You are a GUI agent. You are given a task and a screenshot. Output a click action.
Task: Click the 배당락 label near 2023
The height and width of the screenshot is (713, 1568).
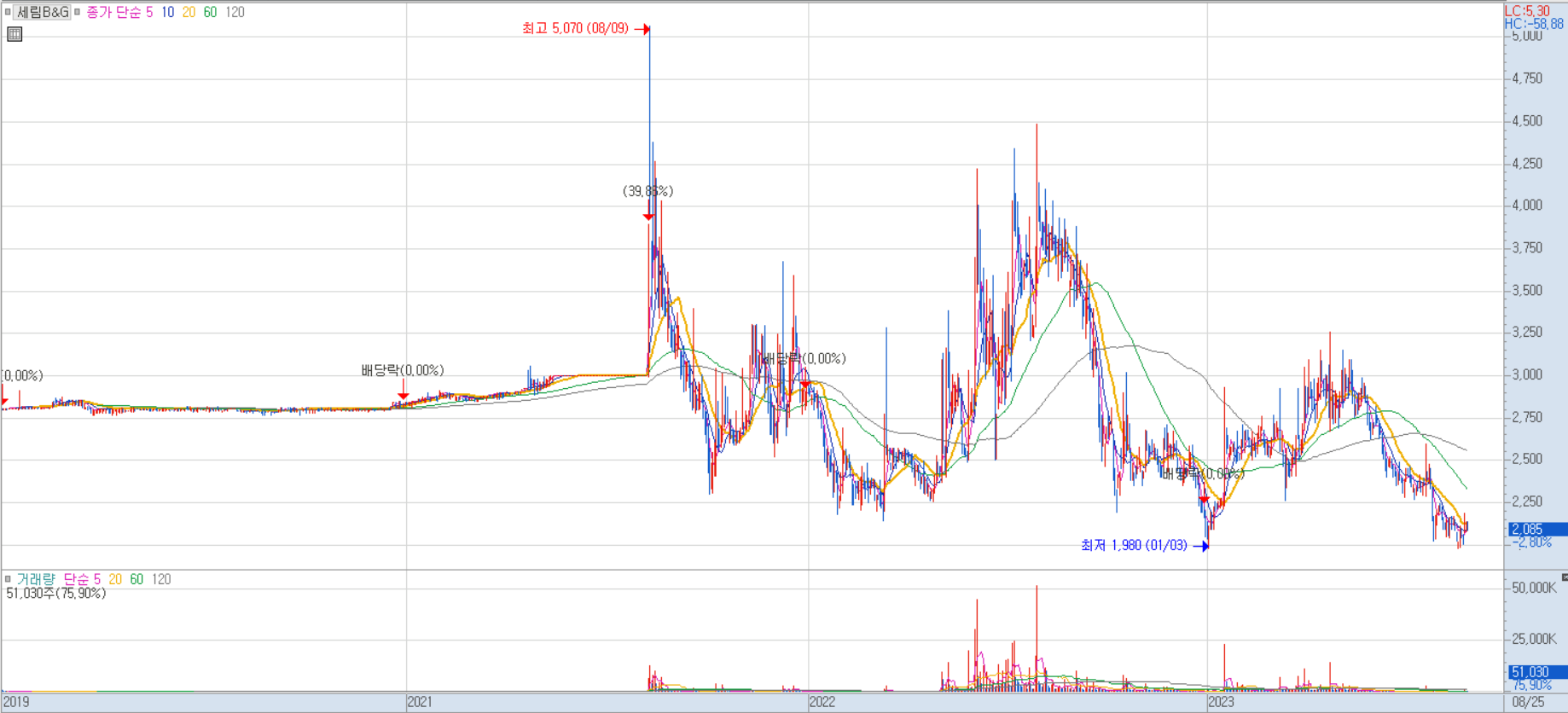pos(1203,473)
